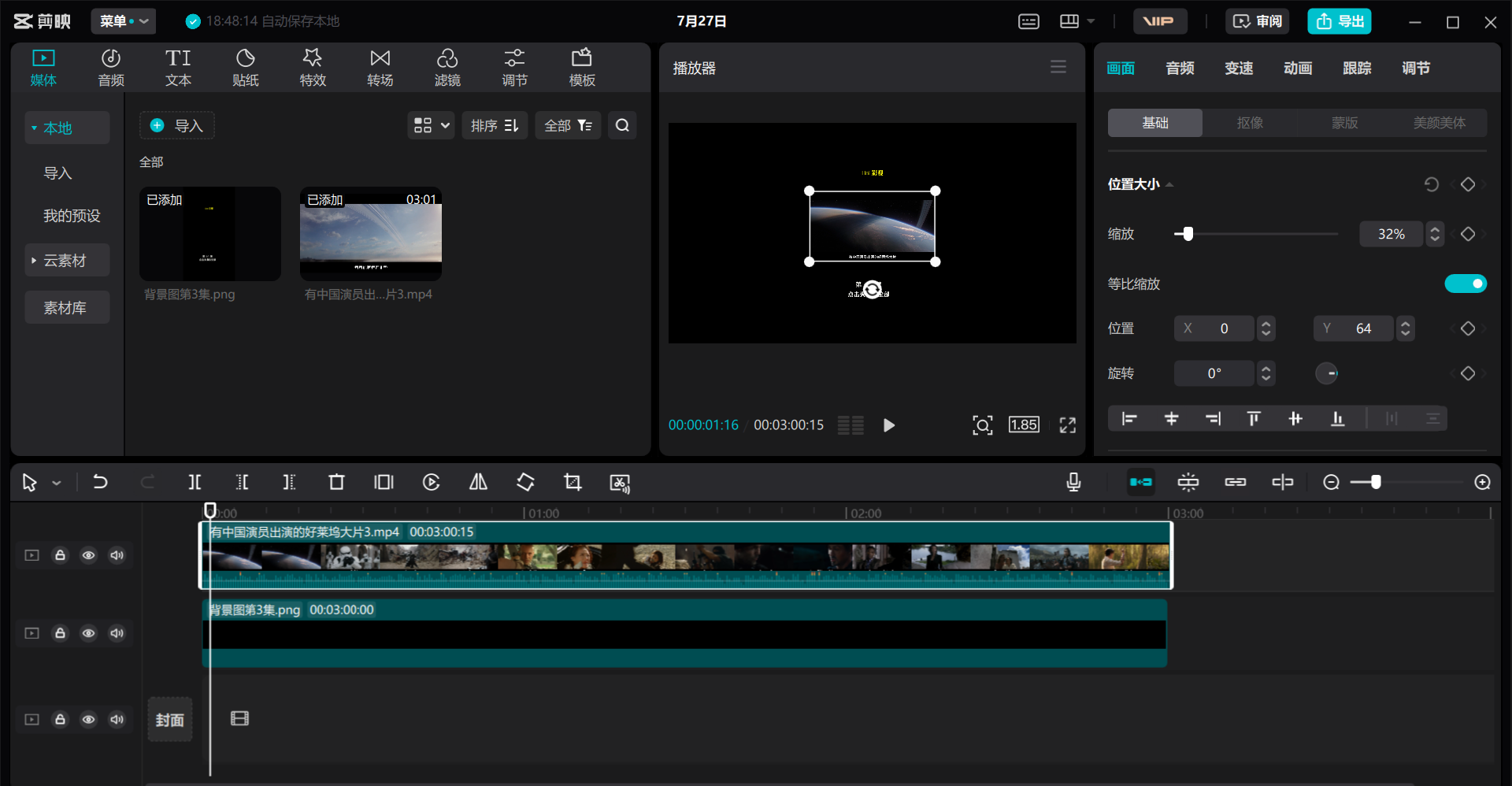Play the video preview
This screenshot has width=1512, height=786.
click(889, 425)
